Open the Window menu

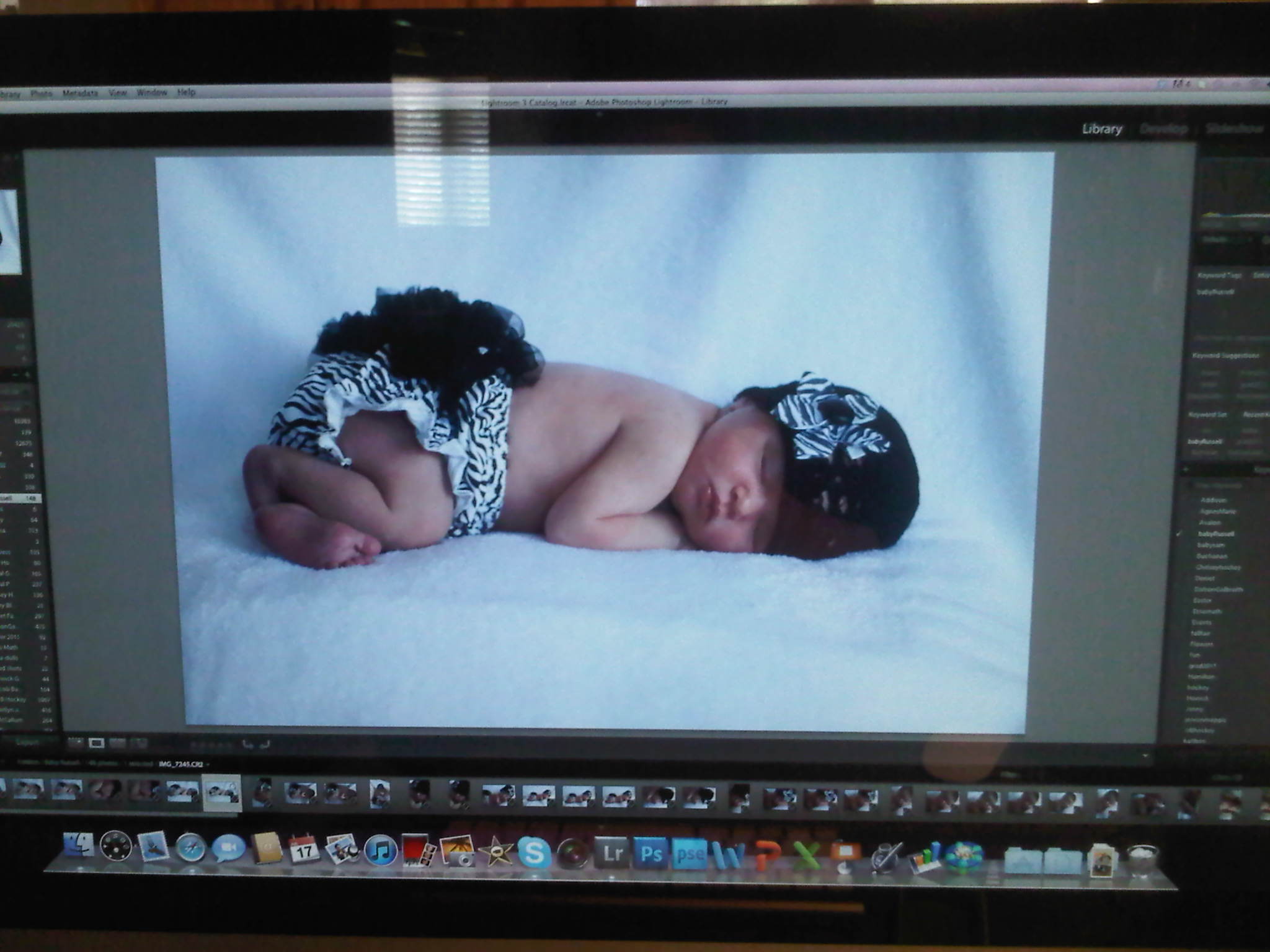(152, 92)
